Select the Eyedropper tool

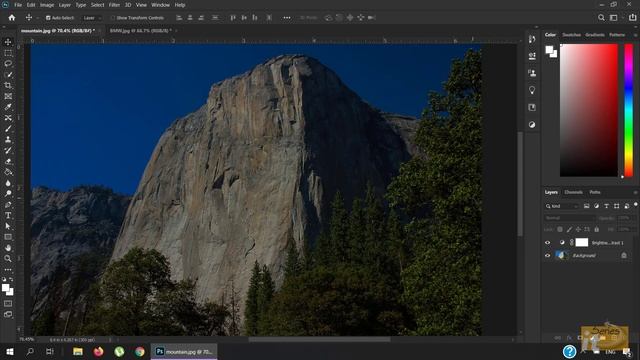8,107
